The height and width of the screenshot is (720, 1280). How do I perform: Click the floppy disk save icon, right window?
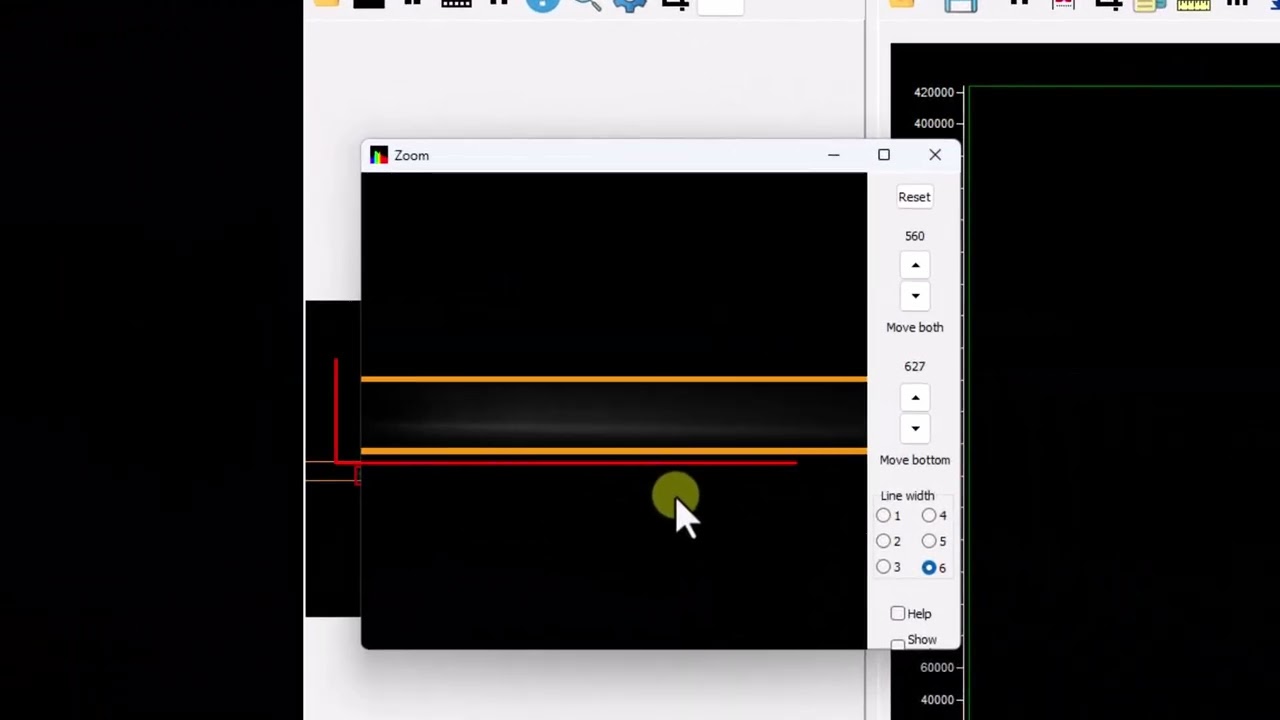point(960,5)
